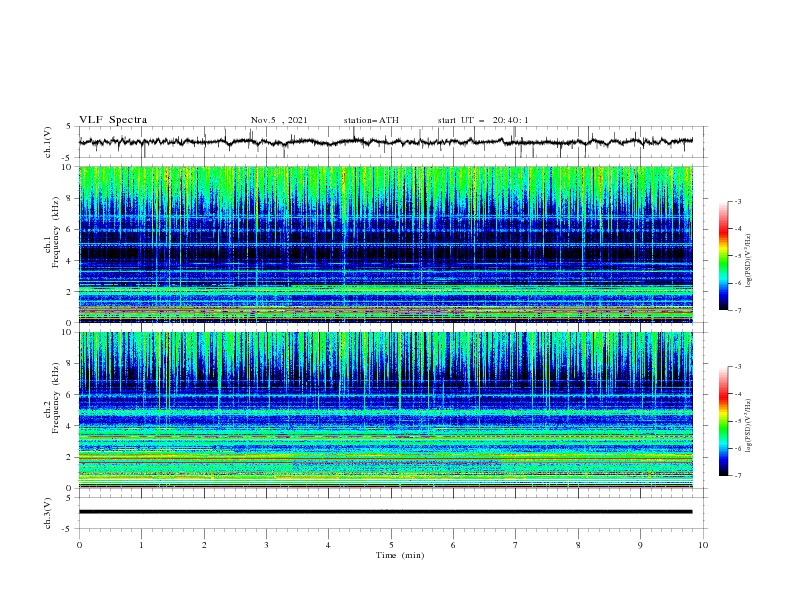The image size is (792, 612).
Task: Click the 'start UT = 20:40: 1' label
Action: pyautogui.click(x=483, y=120)
